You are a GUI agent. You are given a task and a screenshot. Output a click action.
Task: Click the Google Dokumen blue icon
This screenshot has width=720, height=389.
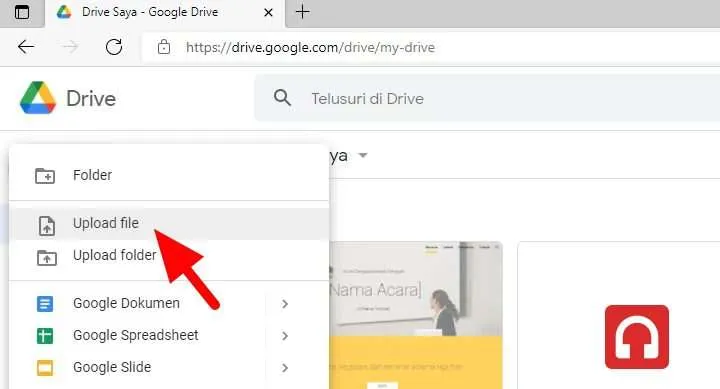point(45,304)
